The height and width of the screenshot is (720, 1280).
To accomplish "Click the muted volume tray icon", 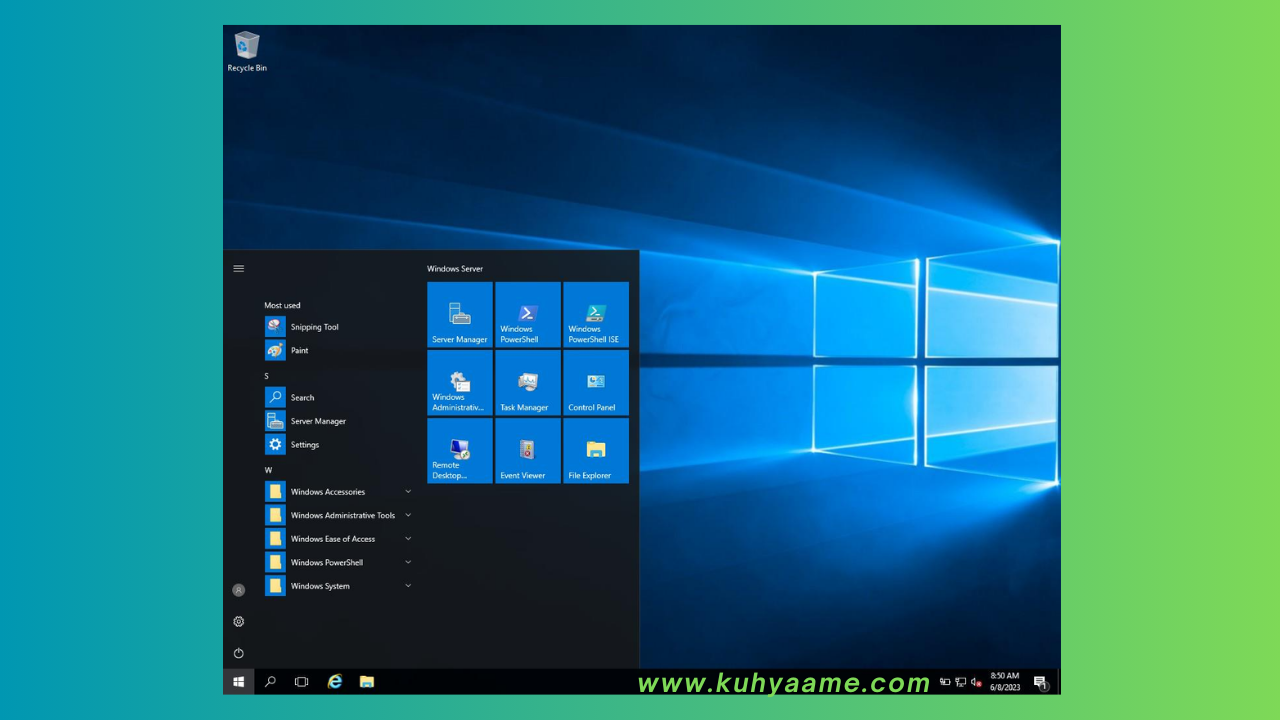I will [x=976, y=682].
